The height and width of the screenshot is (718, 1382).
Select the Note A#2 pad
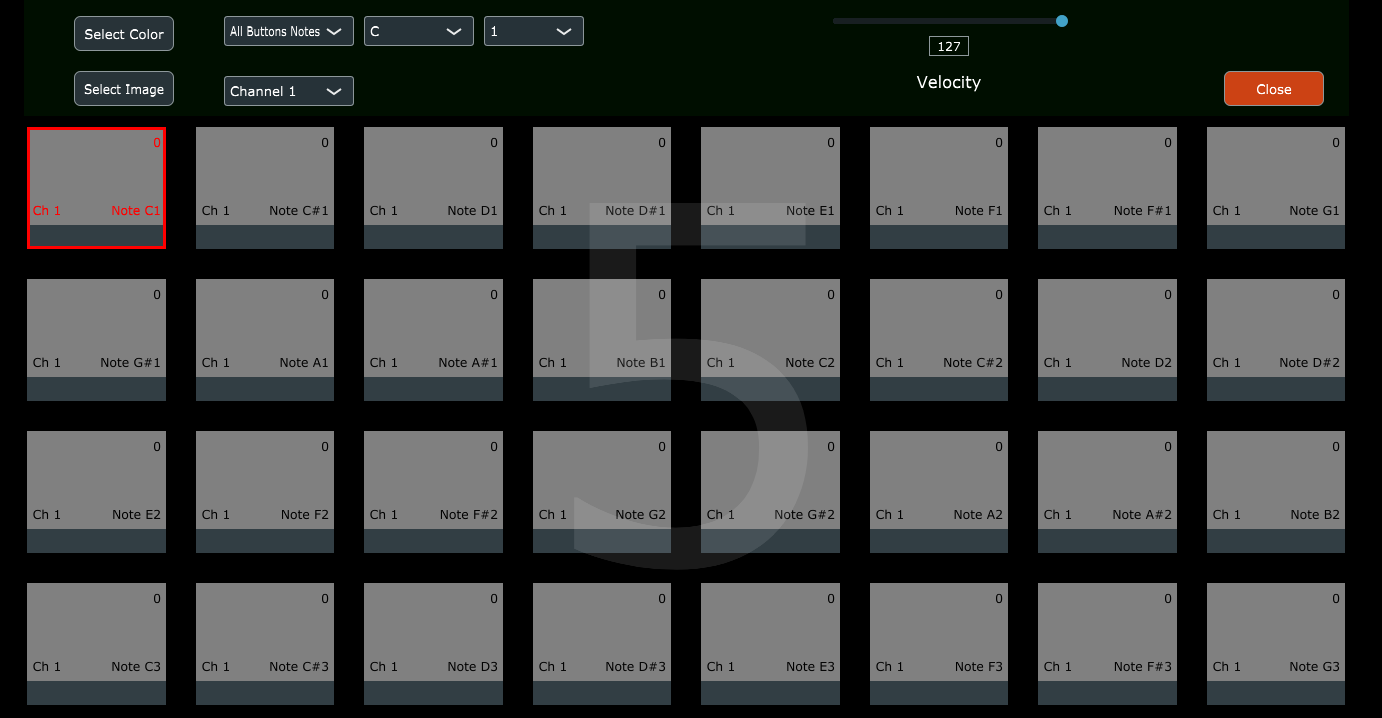point(1107,492)
